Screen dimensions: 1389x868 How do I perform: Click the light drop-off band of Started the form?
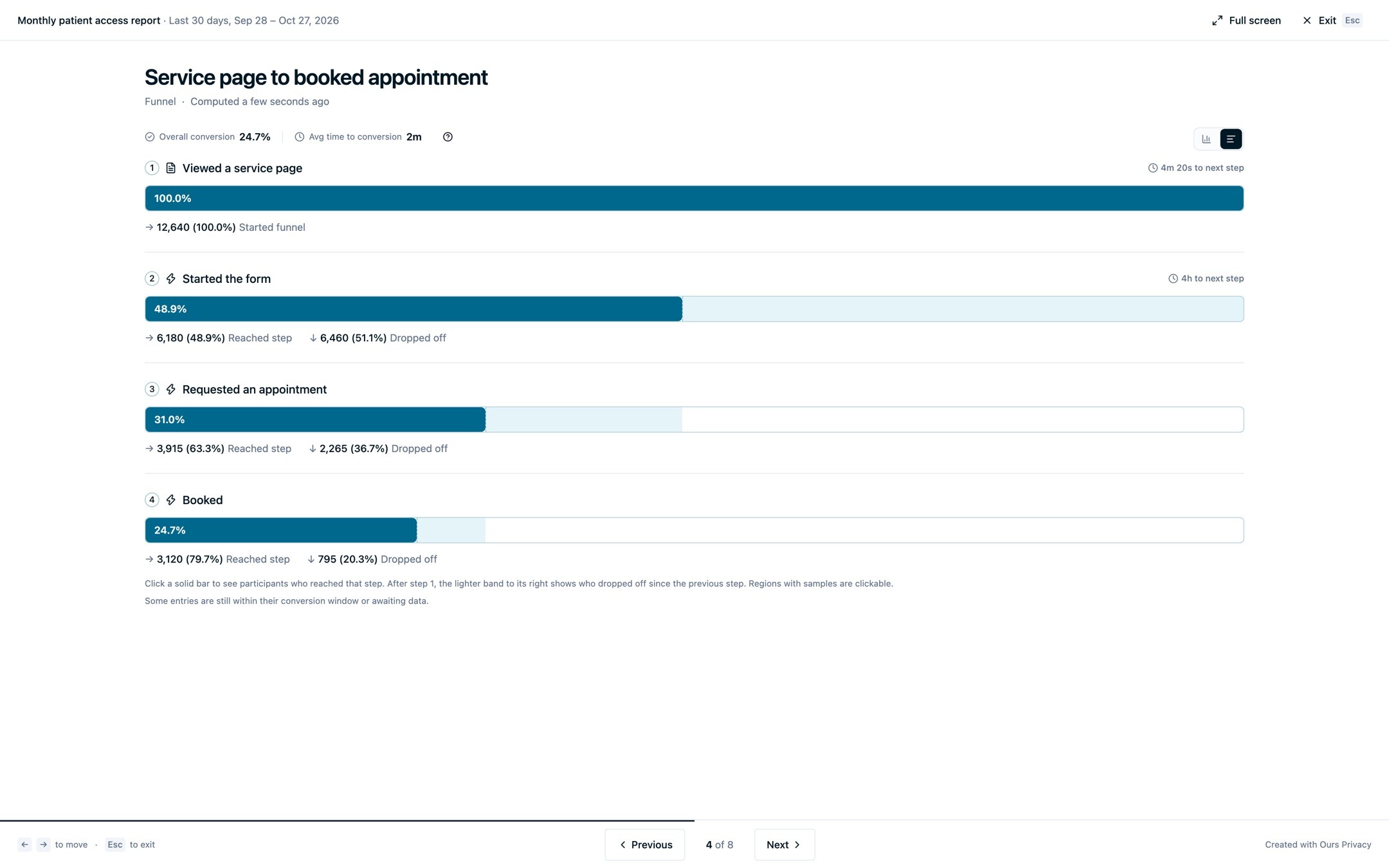[x=963, y=309]
